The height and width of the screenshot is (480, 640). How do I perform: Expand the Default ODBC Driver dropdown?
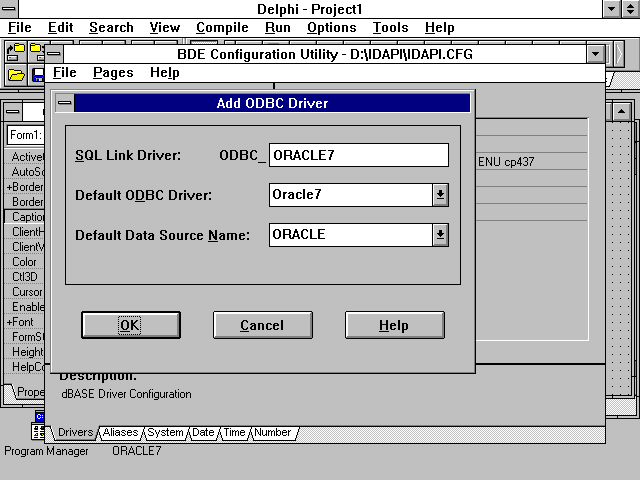coord(440,195)
